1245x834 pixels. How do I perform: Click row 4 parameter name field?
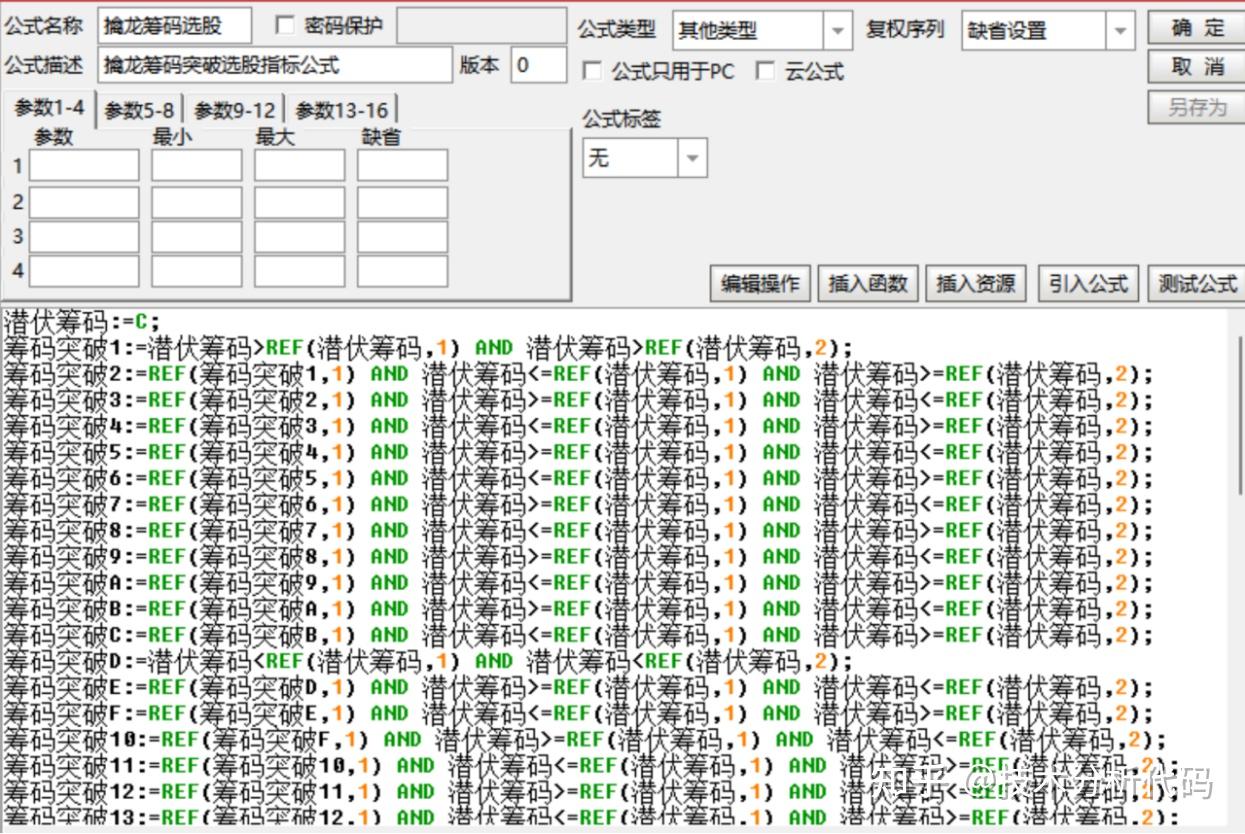[84, 271]
